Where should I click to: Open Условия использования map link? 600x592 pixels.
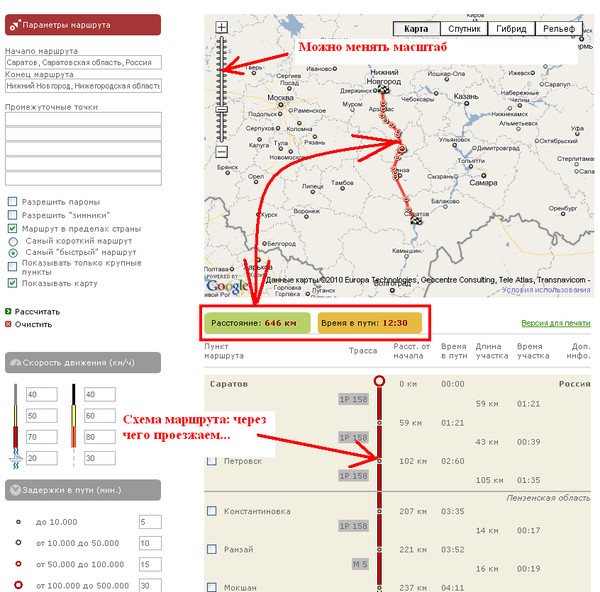coord(546,290)
